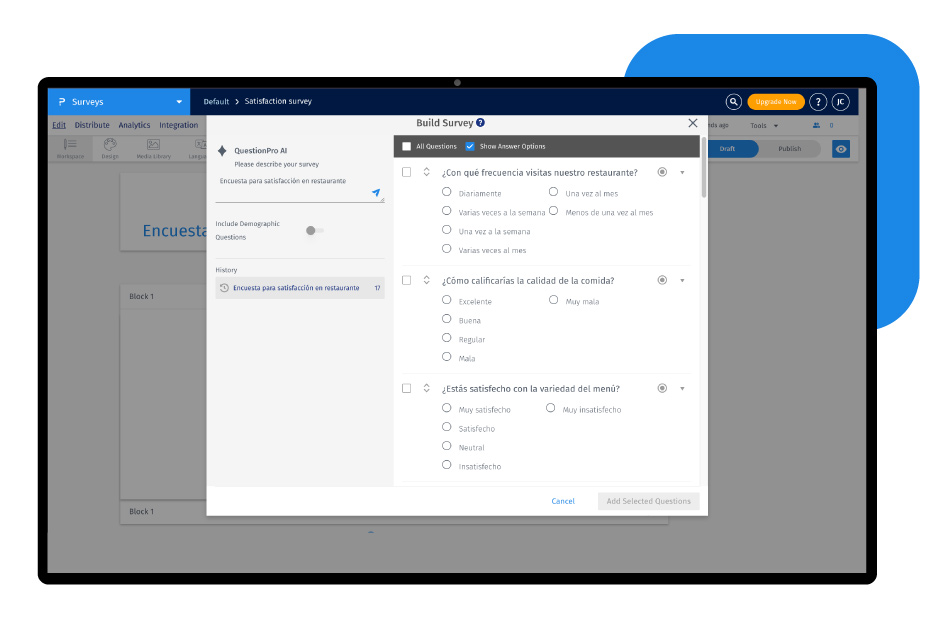Select the Buena radio option
Viewport: 941px width, 626px height.
(446, 319)
